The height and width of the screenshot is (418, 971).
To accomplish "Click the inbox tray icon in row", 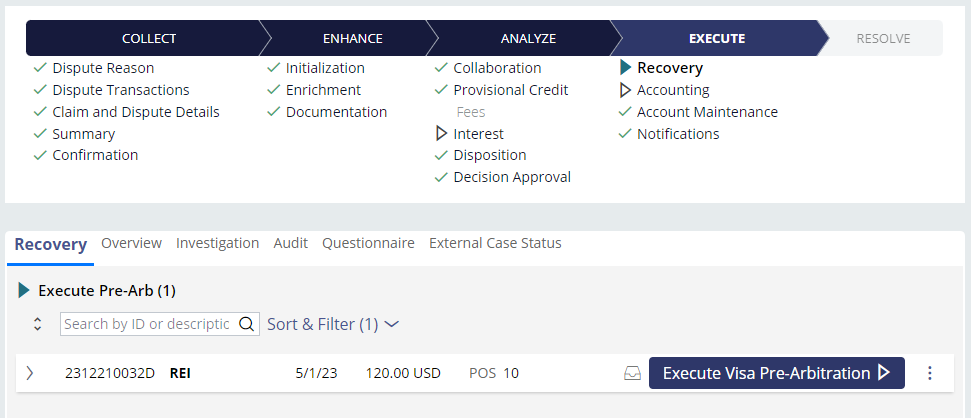I will pos(632,373).
